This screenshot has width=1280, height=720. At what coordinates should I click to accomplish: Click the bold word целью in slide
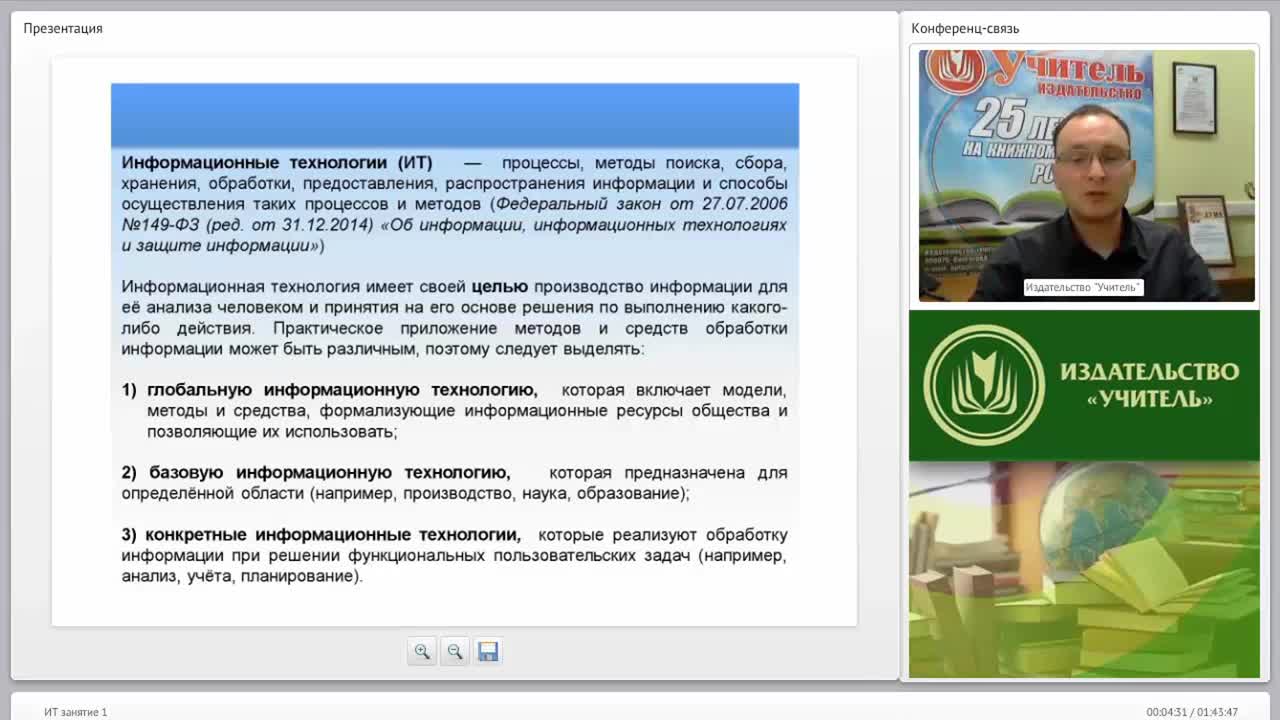[499, 287]
